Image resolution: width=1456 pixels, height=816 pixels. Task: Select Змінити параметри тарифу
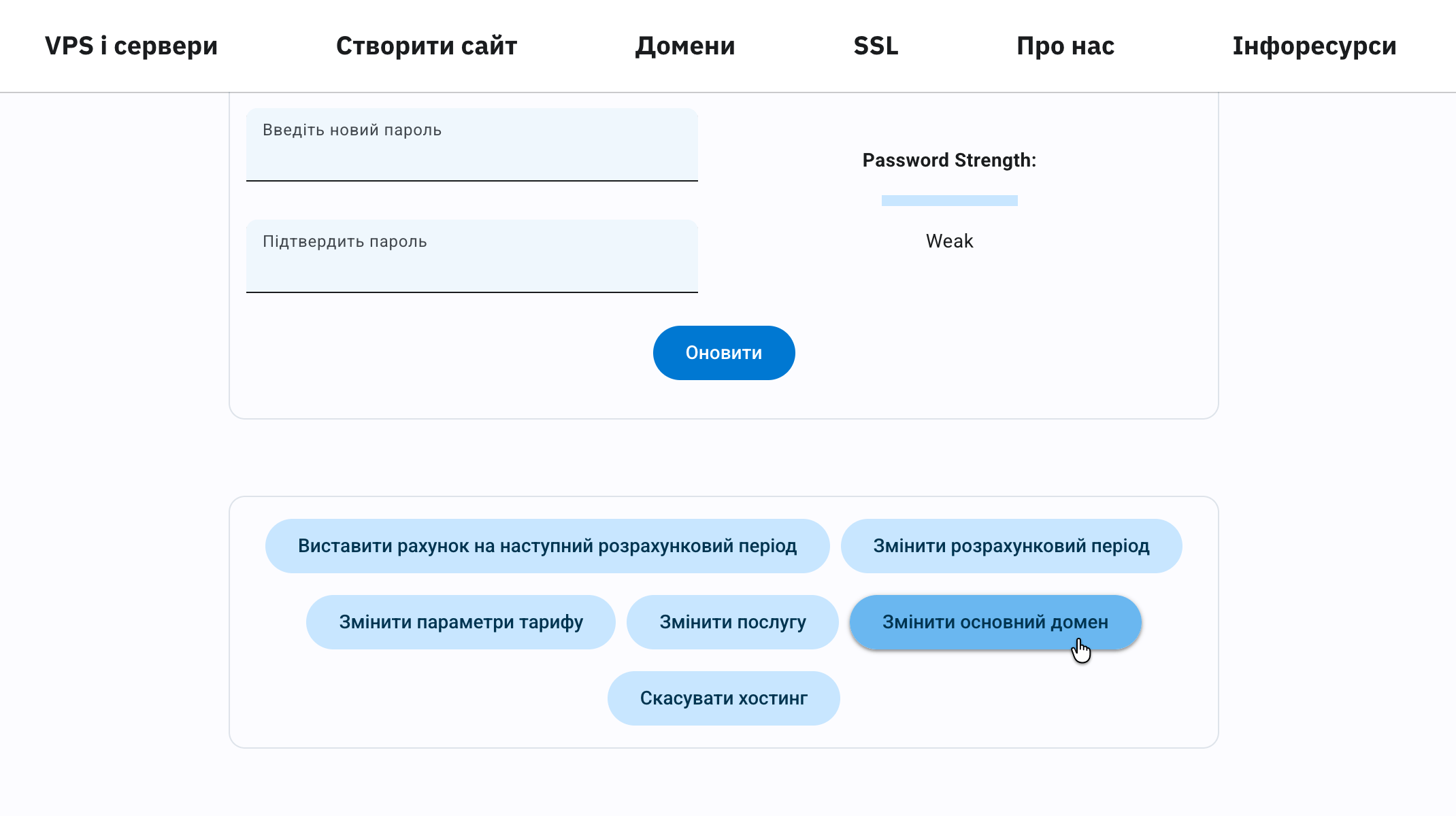click(x=461, y=622)
